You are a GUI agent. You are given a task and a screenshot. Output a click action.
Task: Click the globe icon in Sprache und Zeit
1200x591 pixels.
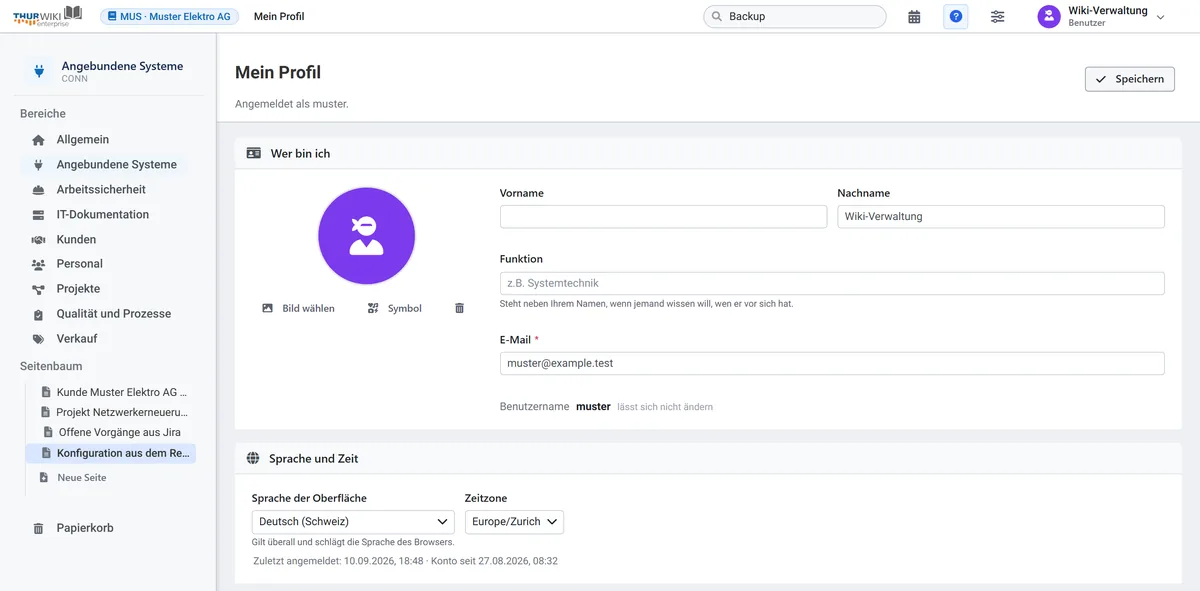click(x=253, y=459)
